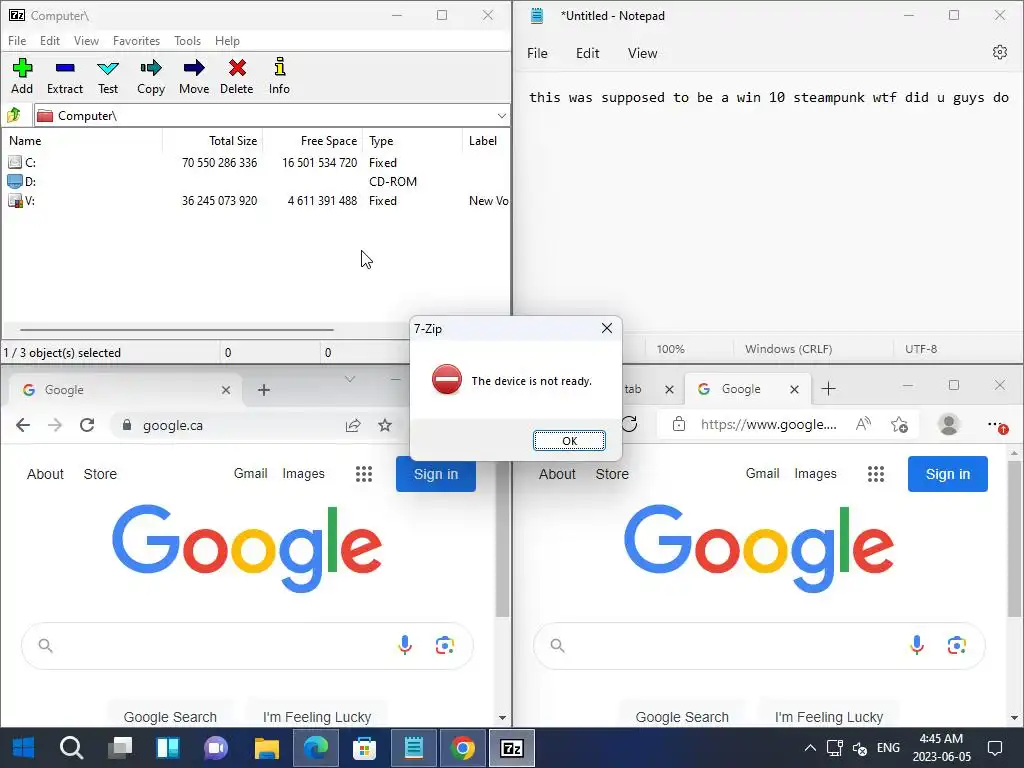Select the Google tab in Edge

click(747, 389)
